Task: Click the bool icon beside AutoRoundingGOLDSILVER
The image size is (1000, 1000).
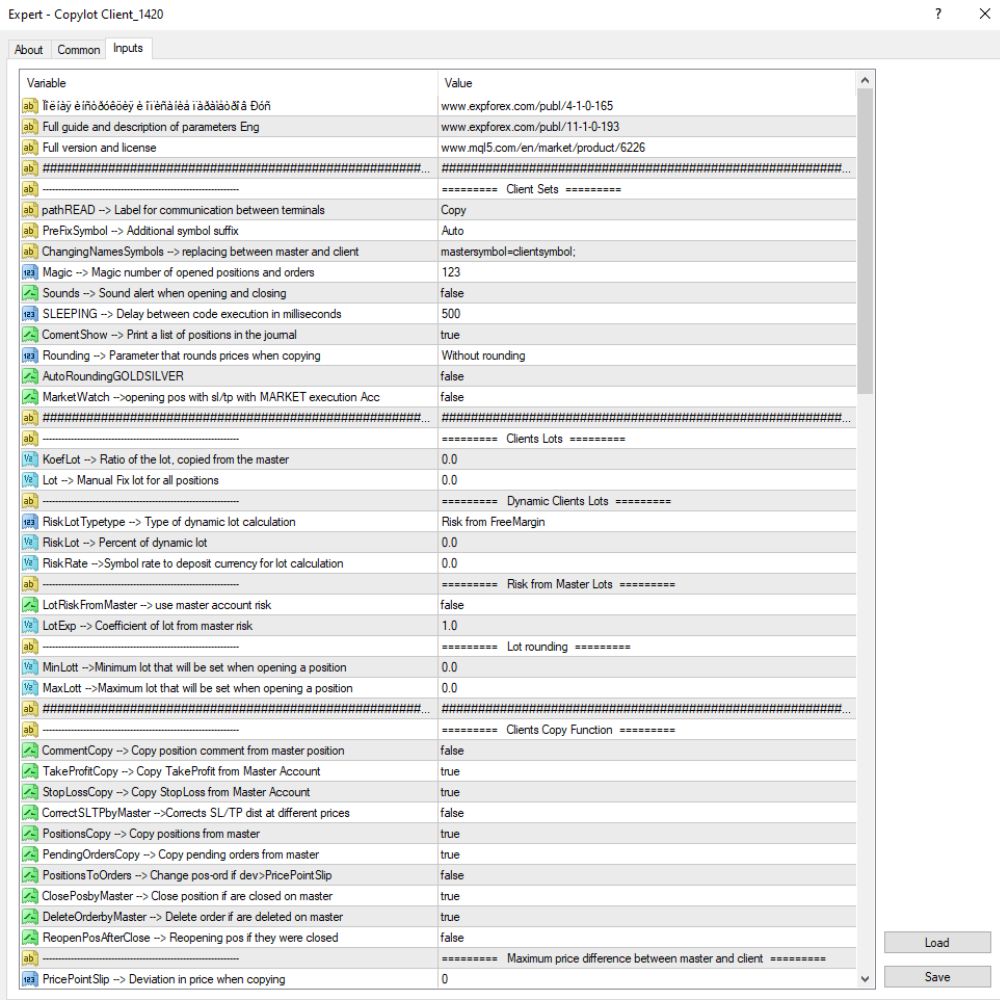Action: 29,376
